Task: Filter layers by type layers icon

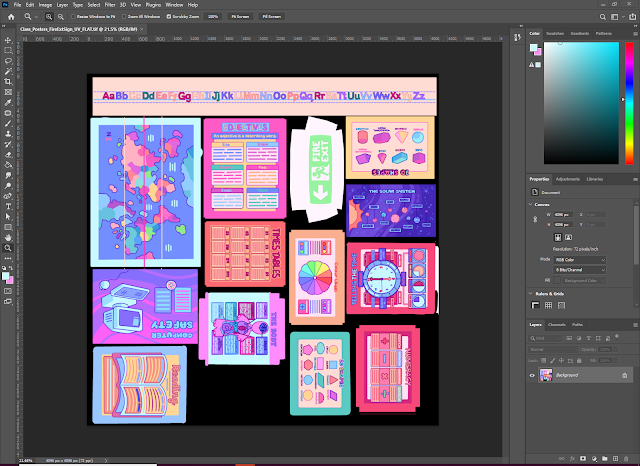Action: (589, 338)
